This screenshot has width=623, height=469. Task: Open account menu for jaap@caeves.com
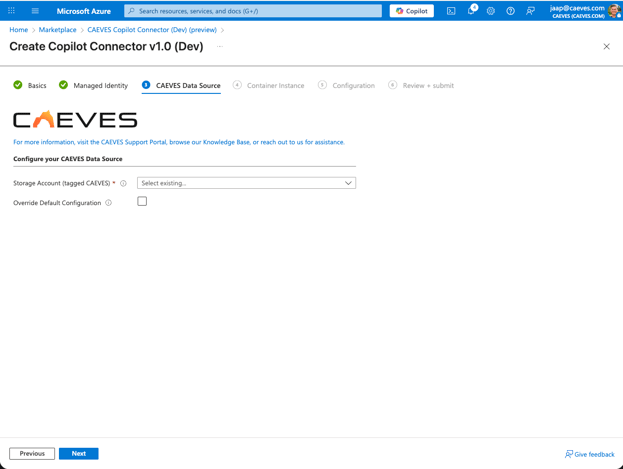pos(584,11)
